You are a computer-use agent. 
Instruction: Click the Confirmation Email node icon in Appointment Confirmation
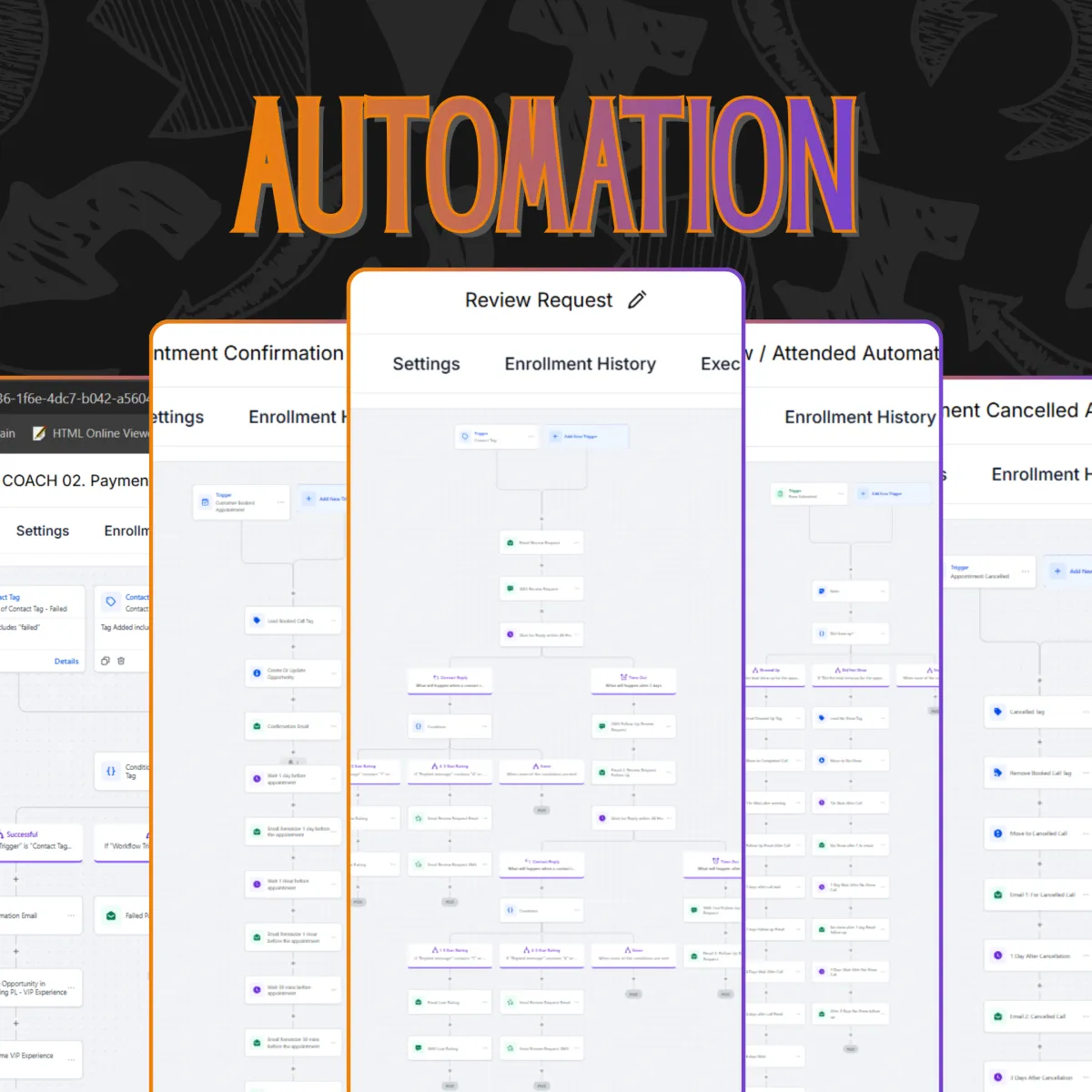(257, 726)
